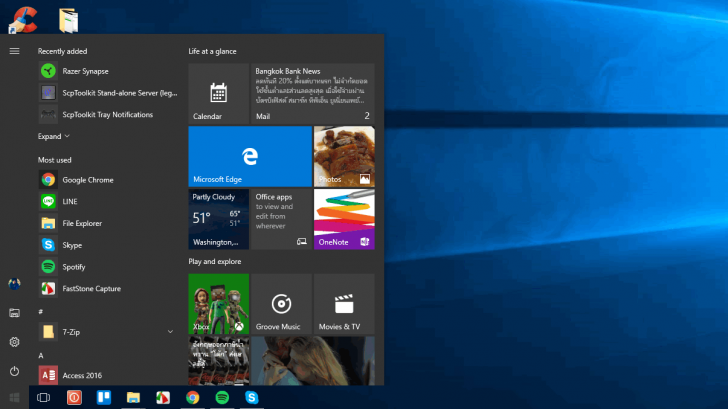Switch to Chrome on the taskbar

pos(193,397)
